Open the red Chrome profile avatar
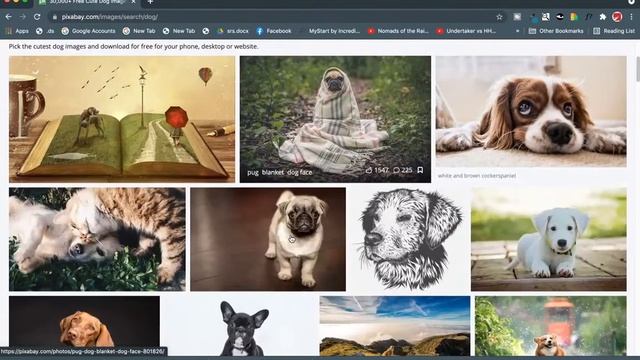This screenshot has width=640, height=360. click(x=617, y=17)
